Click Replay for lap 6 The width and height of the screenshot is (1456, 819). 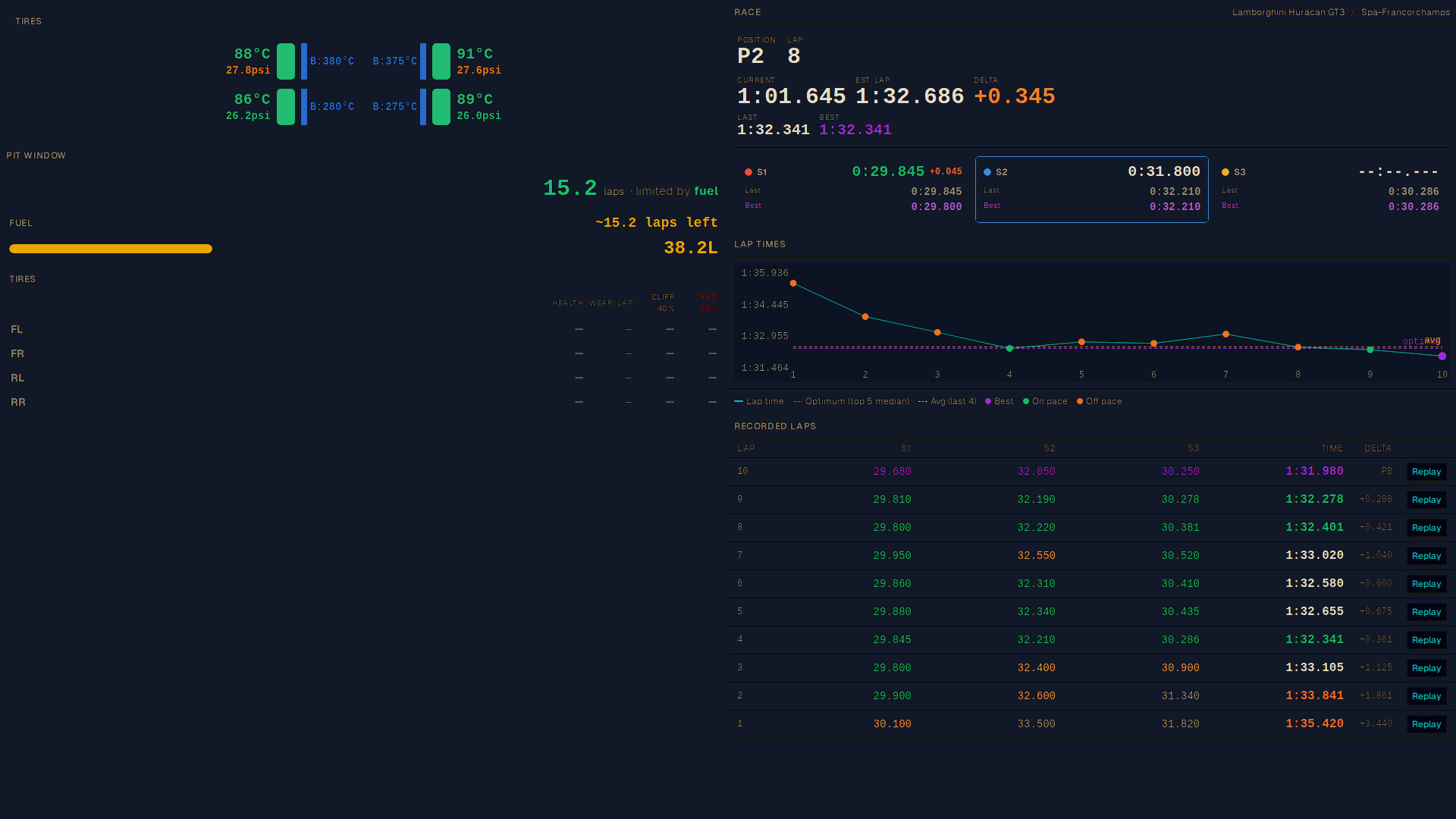pos(1426,584)
